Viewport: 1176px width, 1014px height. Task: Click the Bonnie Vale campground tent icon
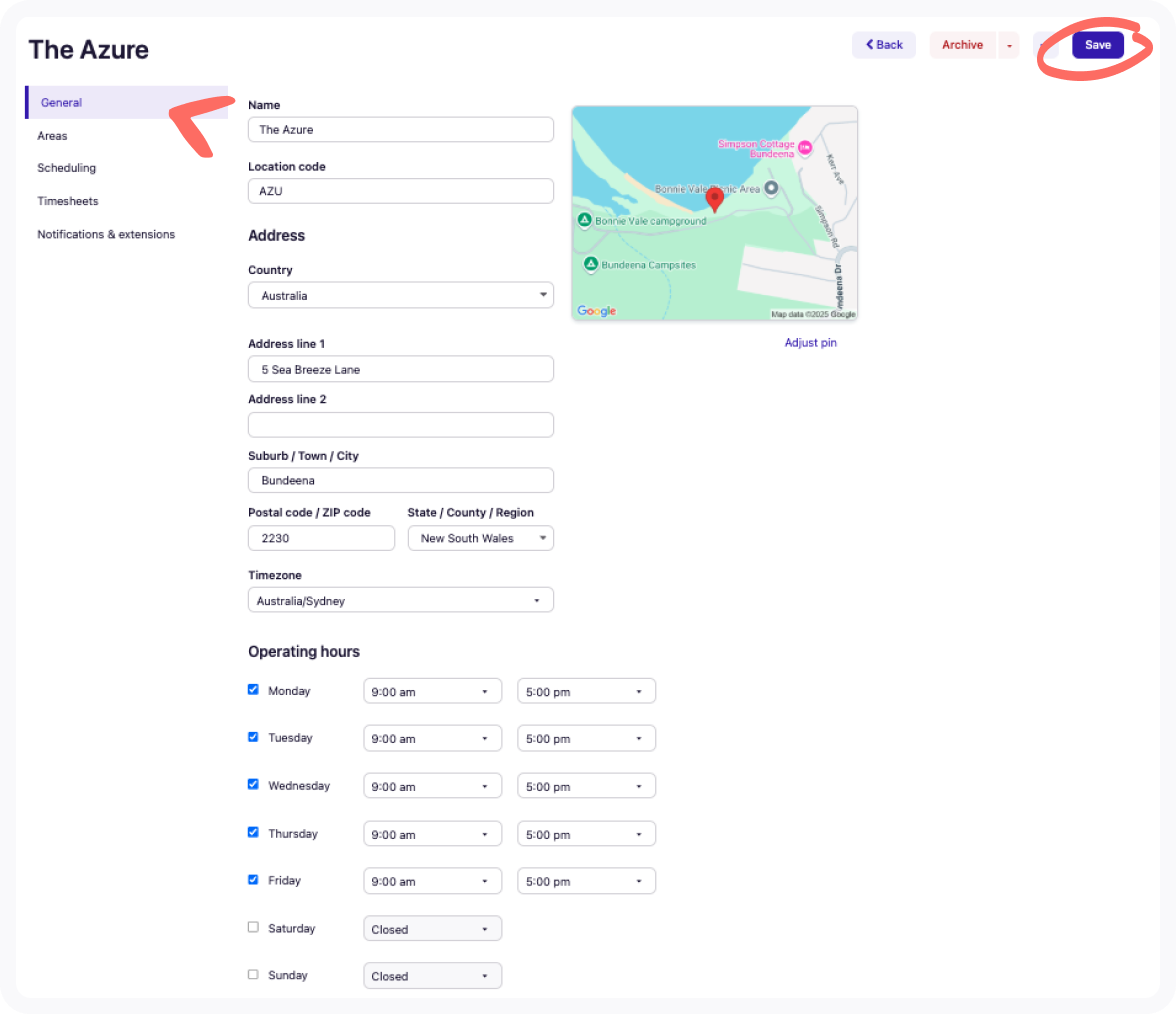pos(584,220)
